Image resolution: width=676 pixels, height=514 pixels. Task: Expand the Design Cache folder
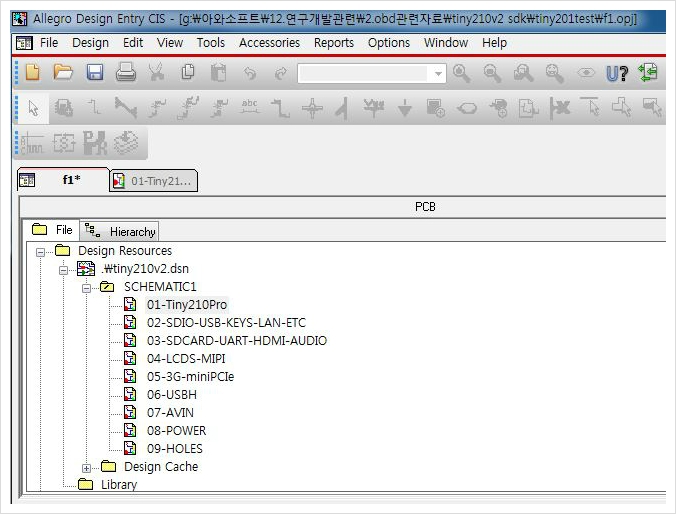[86, 468]
